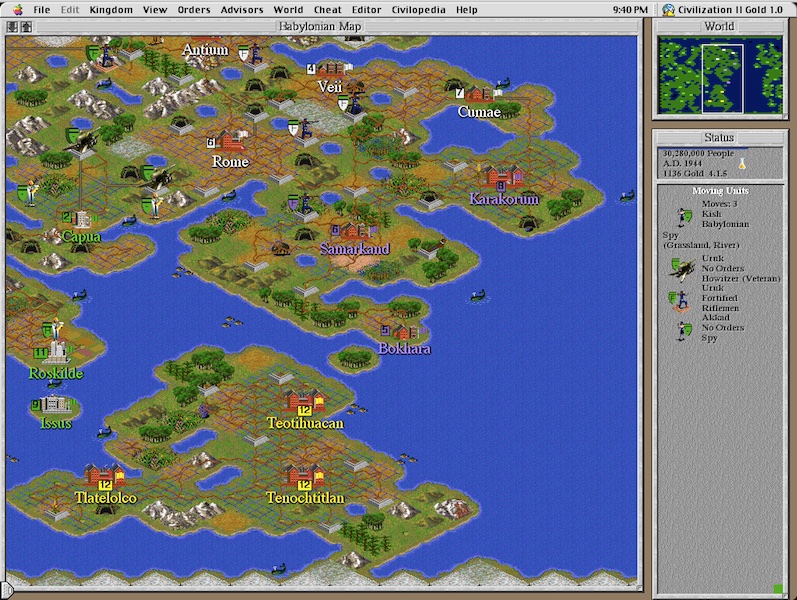Select the city of Tlatelolco
The width and height of the screenshot is (797, 600).
click(x=105, y=476)
